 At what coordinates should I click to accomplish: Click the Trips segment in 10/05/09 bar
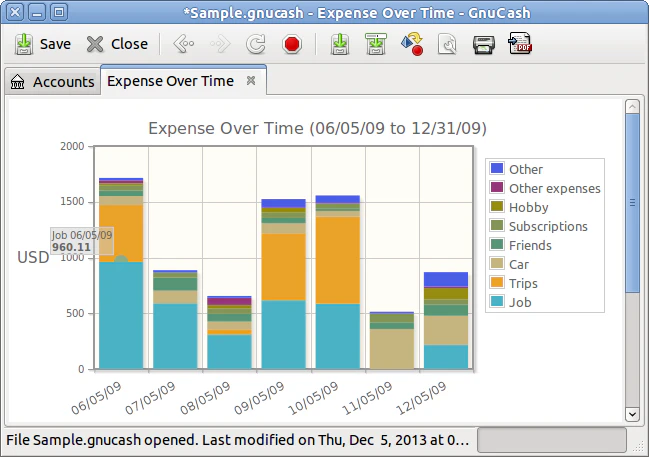pos(338,260)
